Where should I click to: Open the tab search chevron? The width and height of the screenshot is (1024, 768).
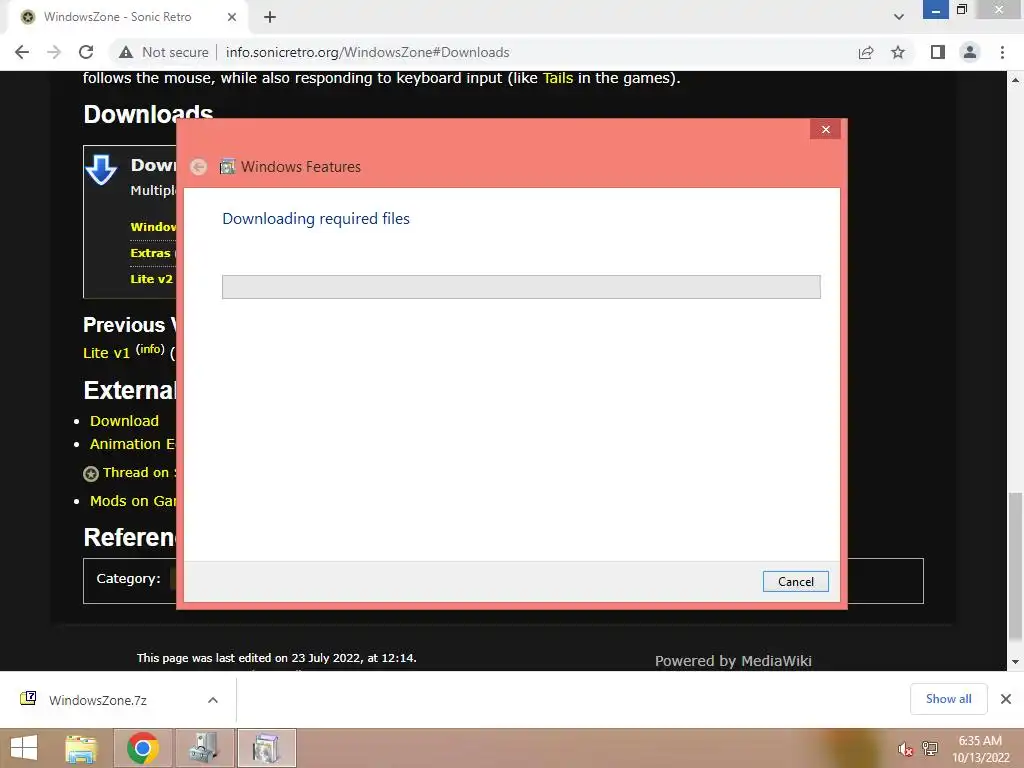pos(899,17)
